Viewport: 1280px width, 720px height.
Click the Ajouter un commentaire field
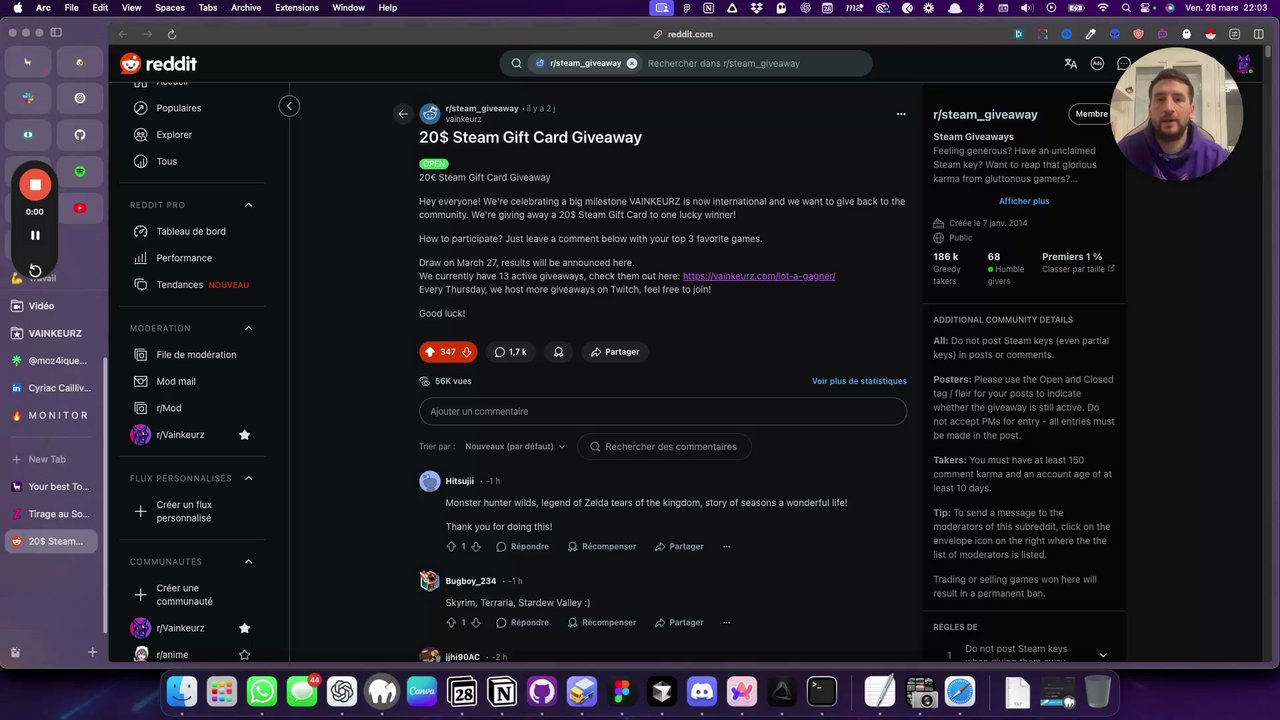pyautogui.click(x=663, y=412)
